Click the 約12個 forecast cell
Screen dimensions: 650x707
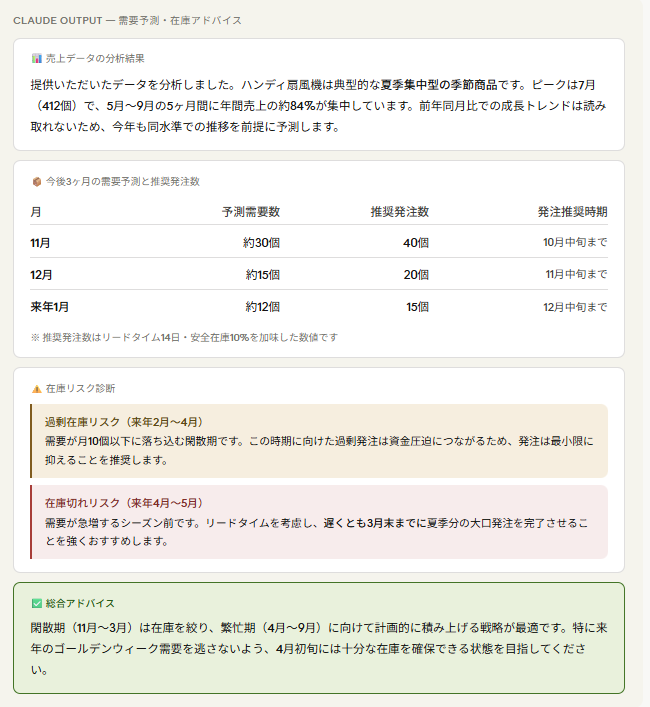(x=263, y=307)
